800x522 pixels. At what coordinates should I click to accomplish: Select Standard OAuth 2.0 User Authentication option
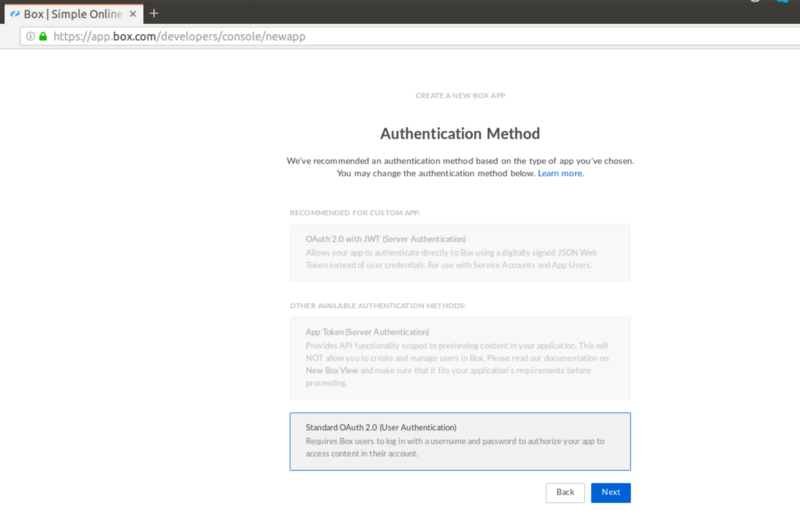click(x=460, y=441)
